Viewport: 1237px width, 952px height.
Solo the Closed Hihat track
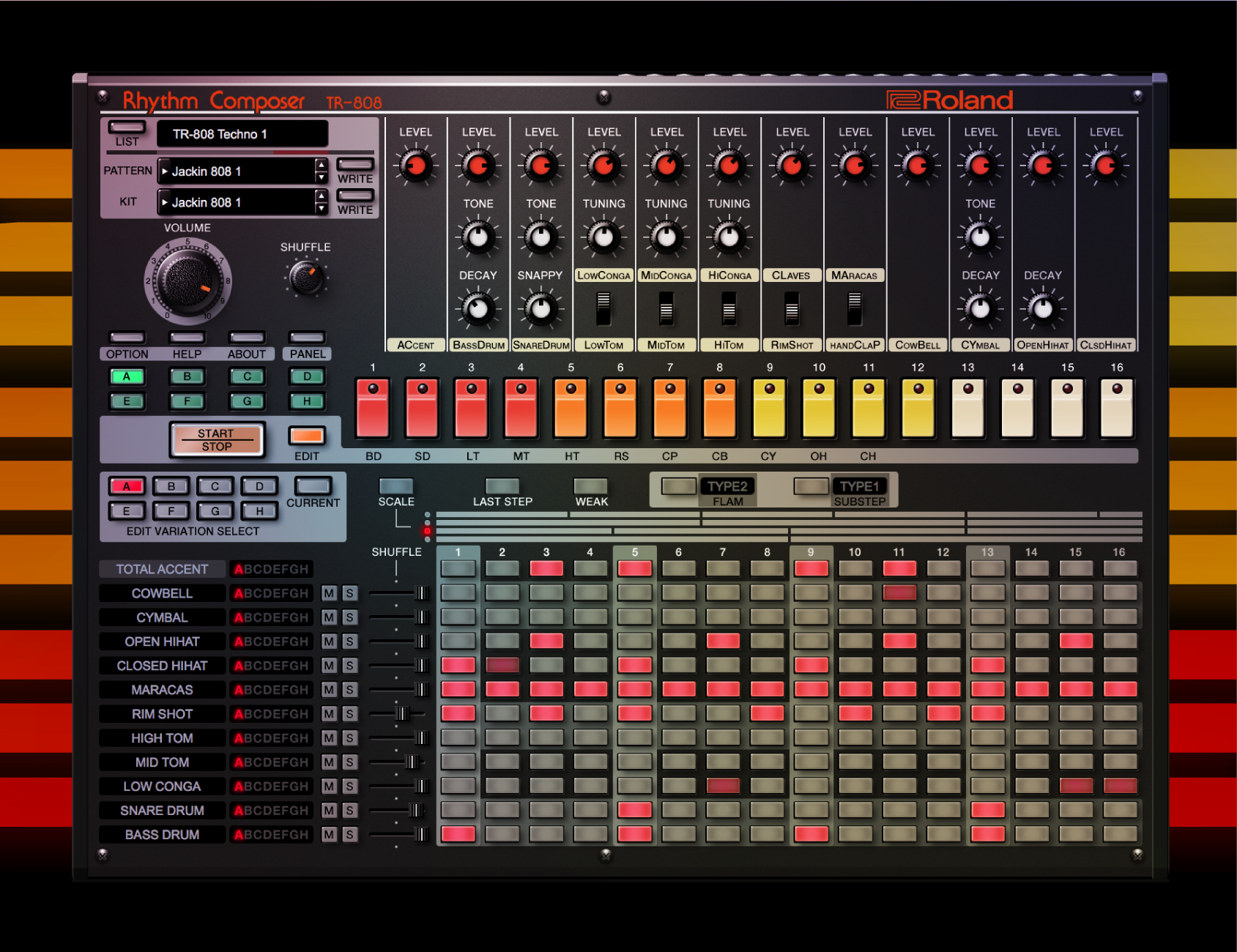pyautogui.click(x=350, y=666)
